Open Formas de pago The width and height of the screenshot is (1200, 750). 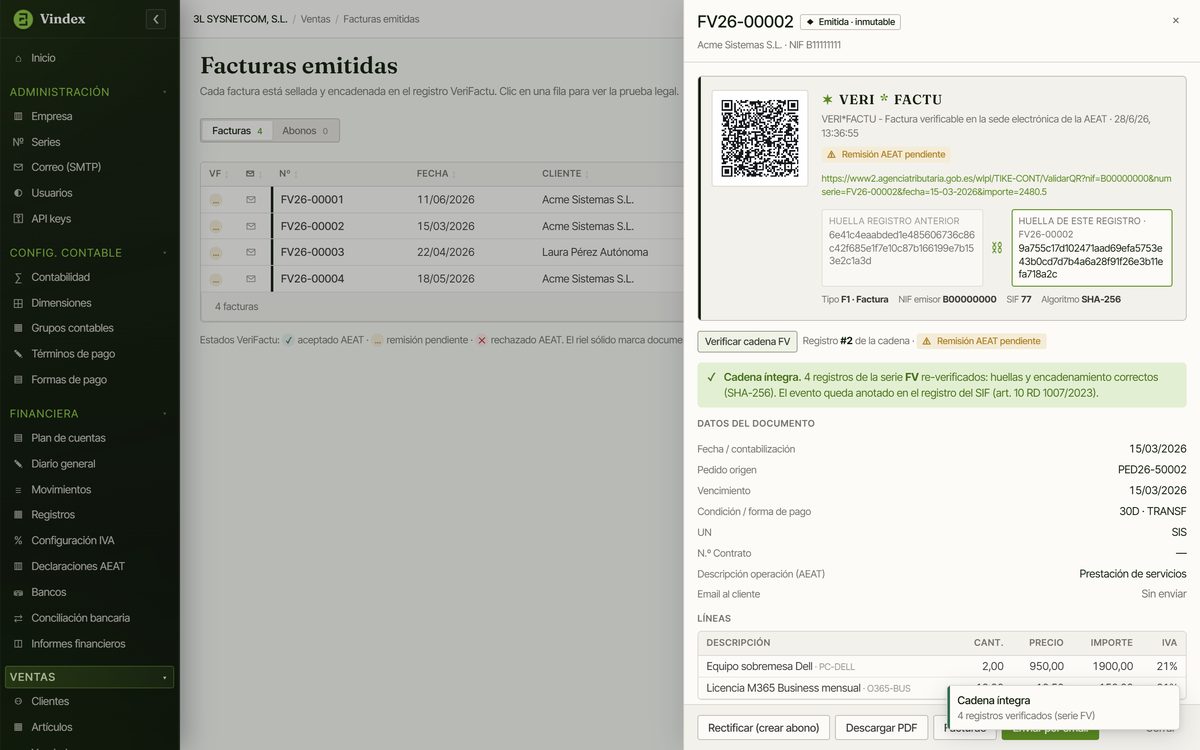pyautogui.click(x=68, y=380)
